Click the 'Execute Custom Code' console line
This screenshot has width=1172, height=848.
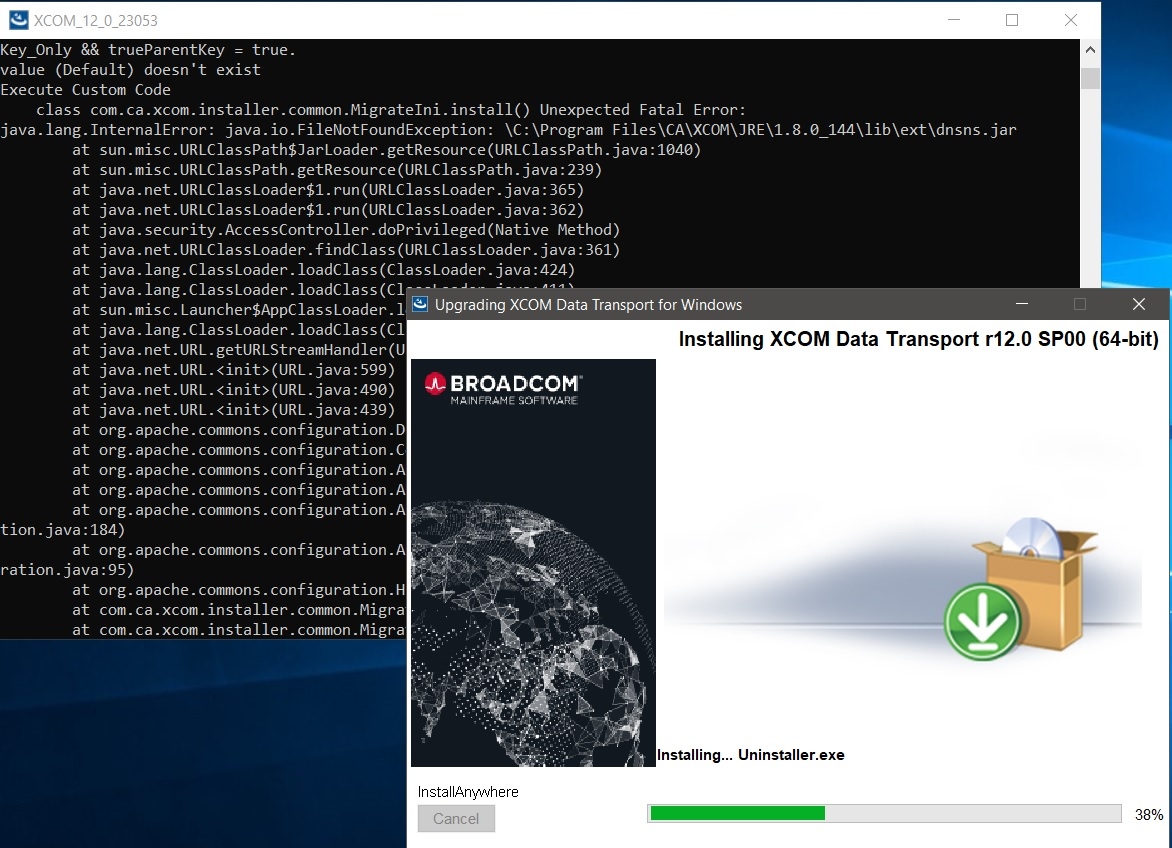tap(86, 90)
